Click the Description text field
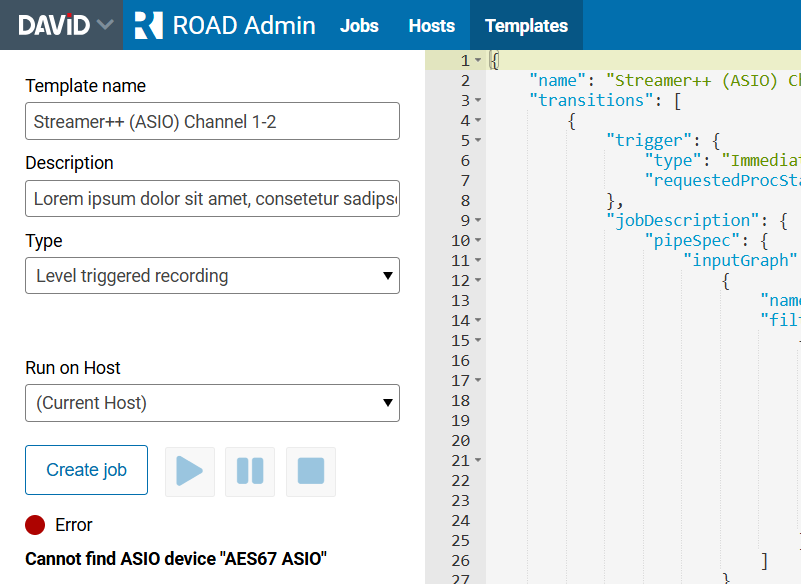Viewport: 801px width, 584px height. pyautogui.click(x=212, y=198)
